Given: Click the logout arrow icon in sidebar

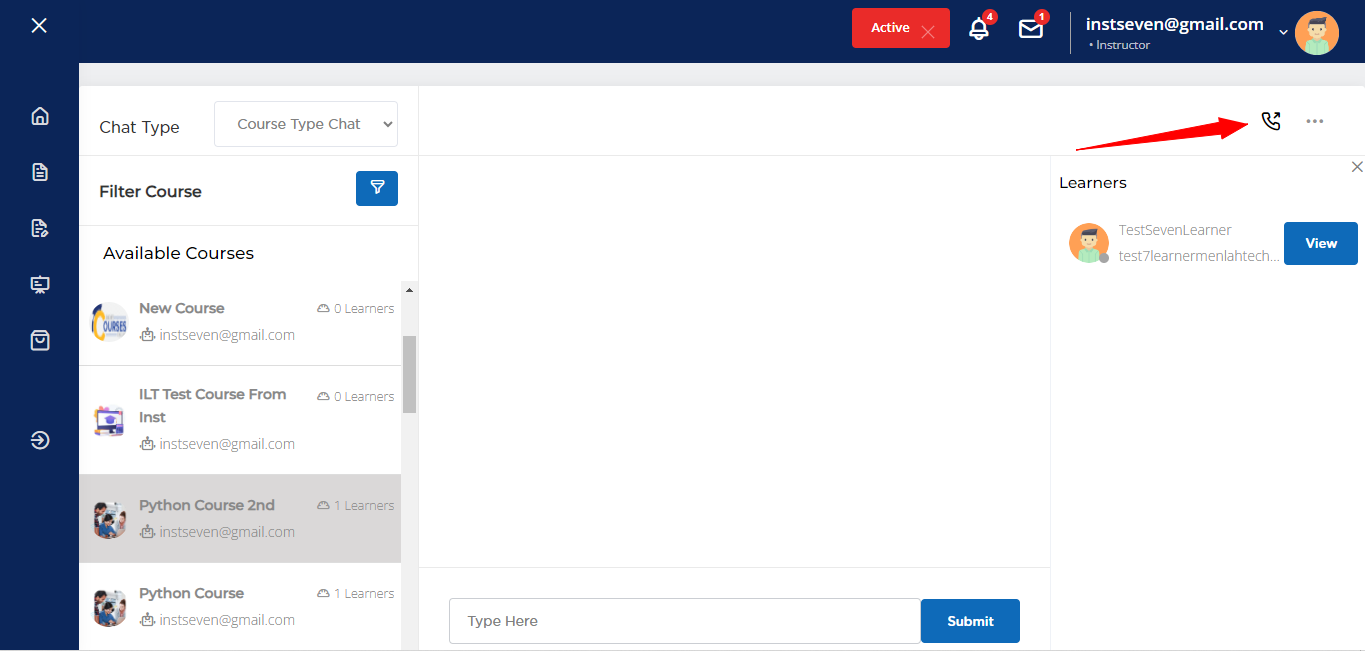Looking at the screenshot, I should pyautogui.click(x=40, y=440).
